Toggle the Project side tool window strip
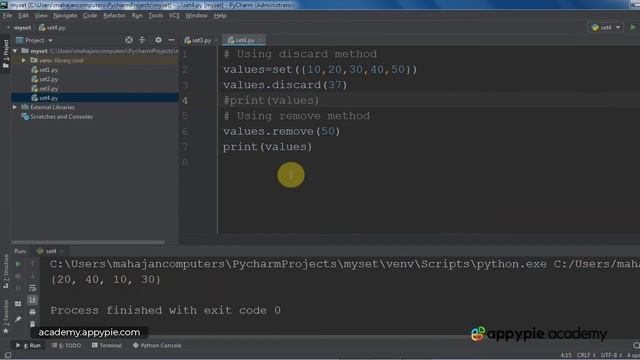This screenshot has width=640, height=360. pyautogui.click(x=6, y=53)
